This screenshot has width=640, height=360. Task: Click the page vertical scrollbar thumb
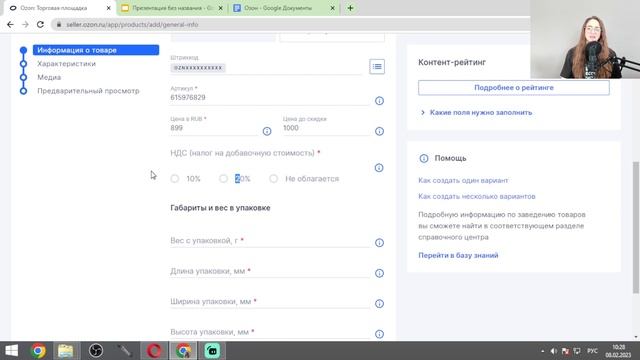click(636, 227)
